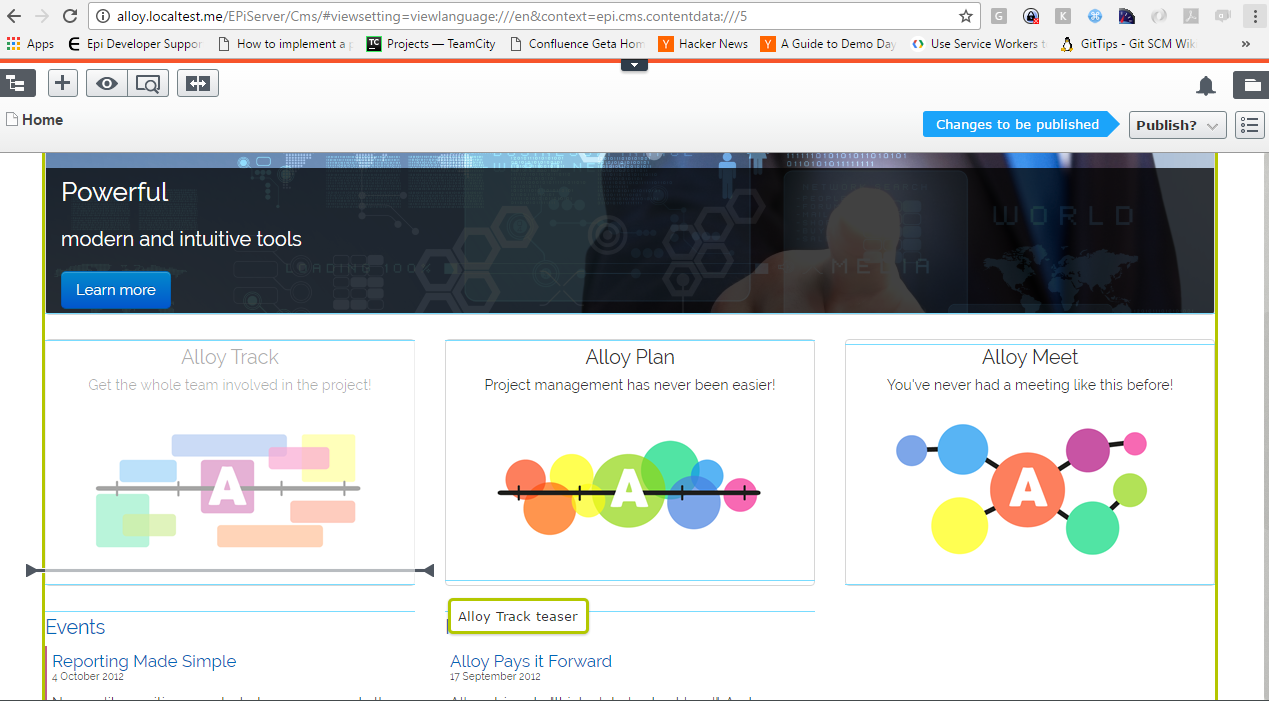Open the Use Service Workers bookmark
The image size is (1269, 701).
979,44
